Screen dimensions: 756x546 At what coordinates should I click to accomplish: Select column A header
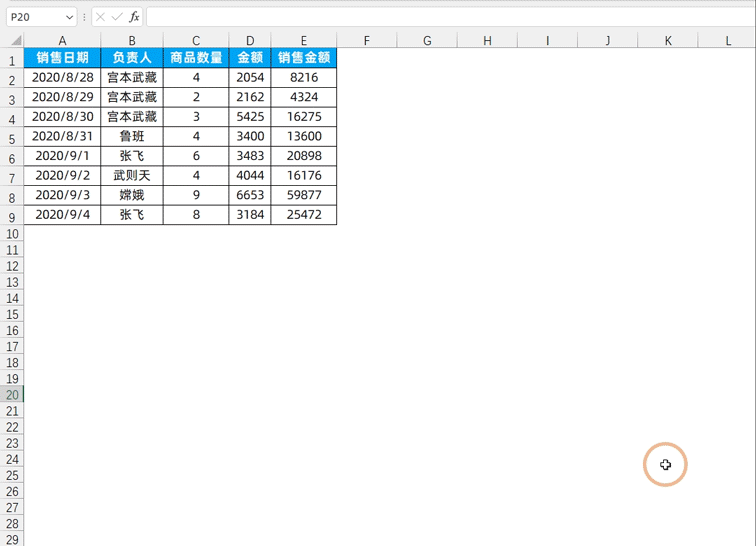tap(62, 41)
